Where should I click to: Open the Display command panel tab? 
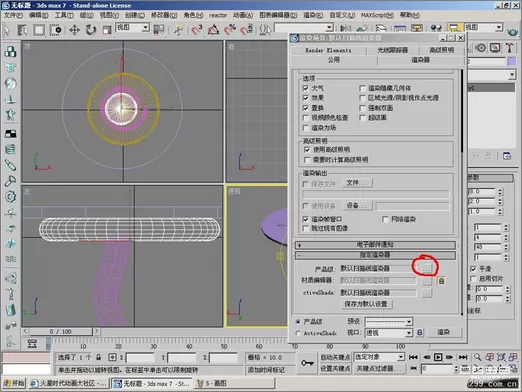[495, 48]
